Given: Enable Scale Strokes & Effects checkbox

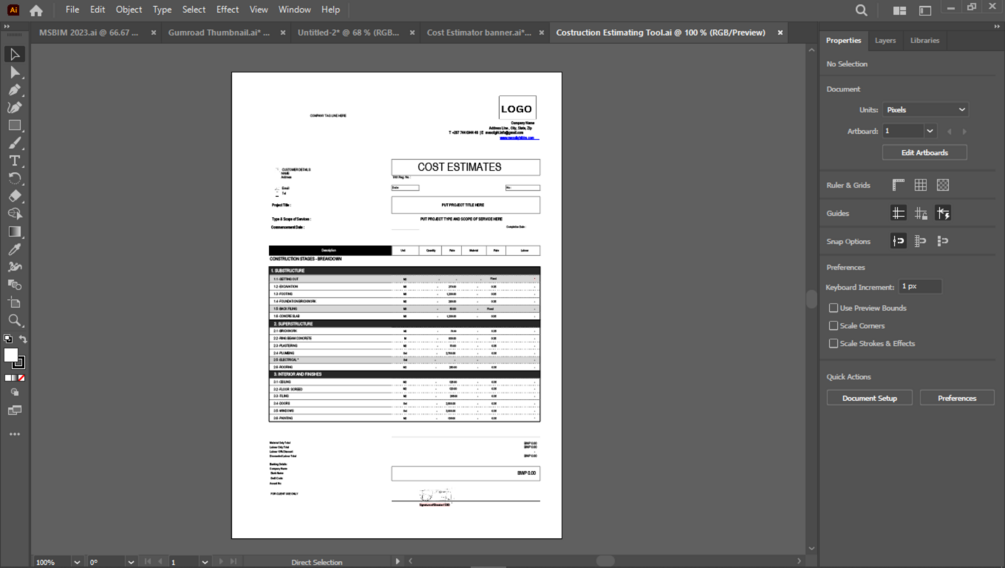Looking at the screenshot, I should click(x=833, y=344).
